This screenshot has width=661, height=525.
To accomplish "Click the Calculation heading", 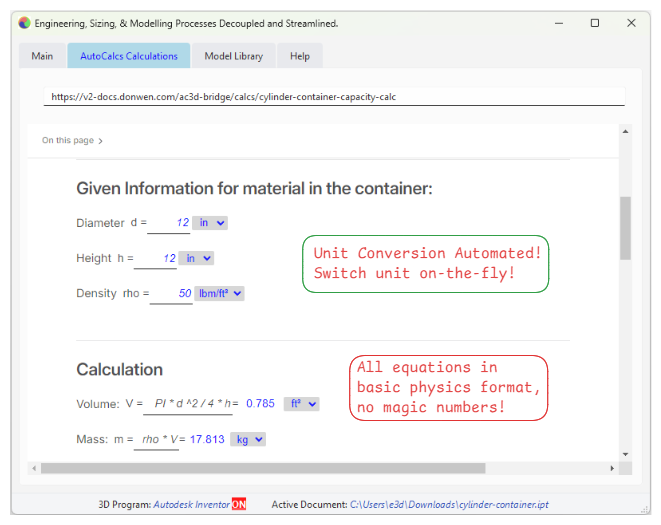I will click(x=120, y=369).
